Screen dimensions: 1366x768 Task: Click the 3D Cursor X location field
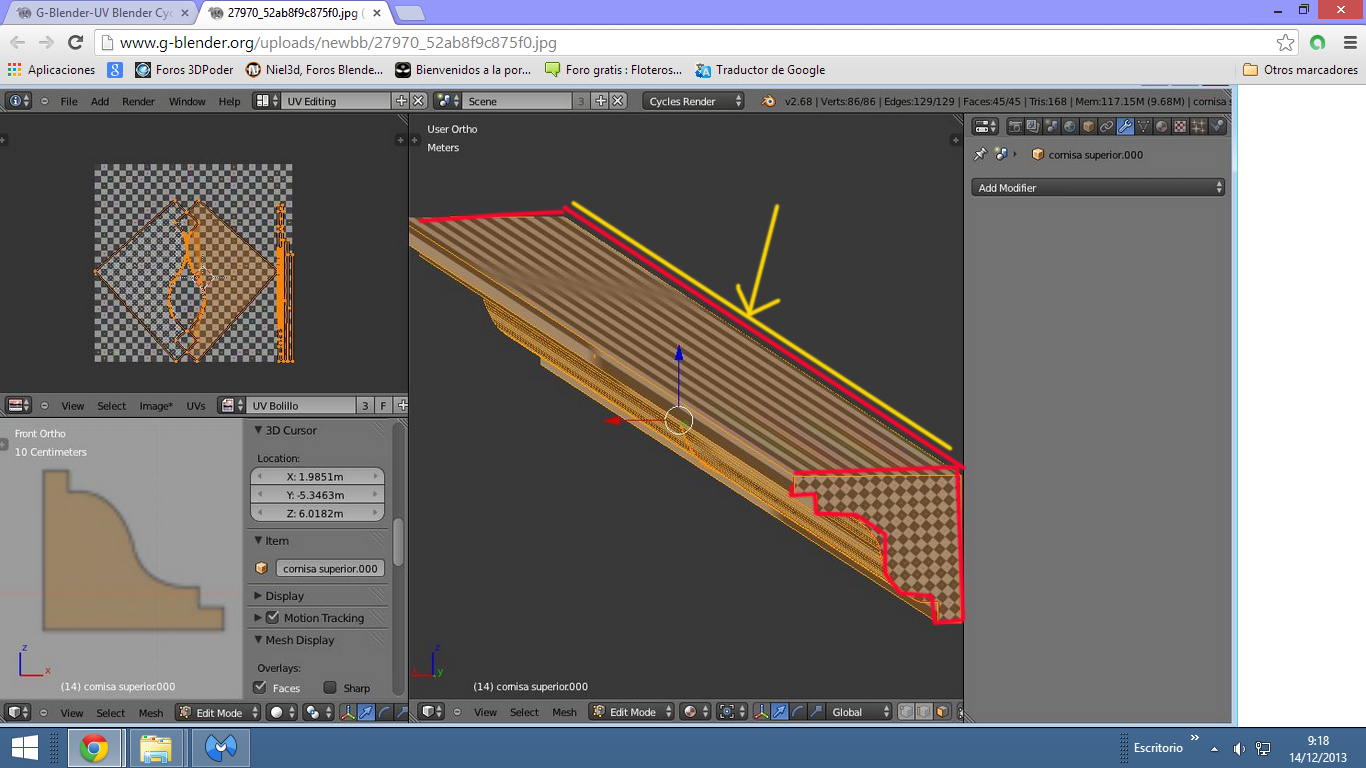click(317, 477)
